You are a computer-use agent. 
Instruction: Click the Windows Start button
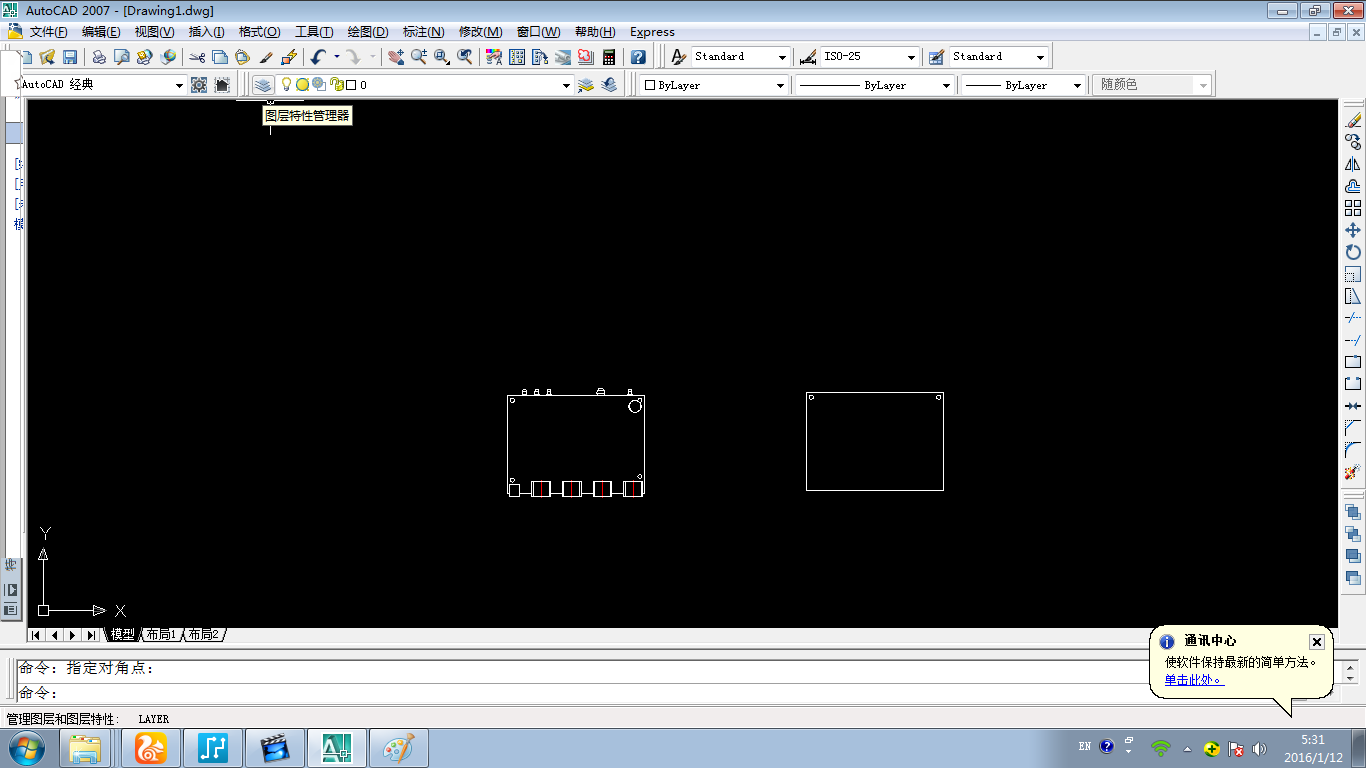(26, 748)
